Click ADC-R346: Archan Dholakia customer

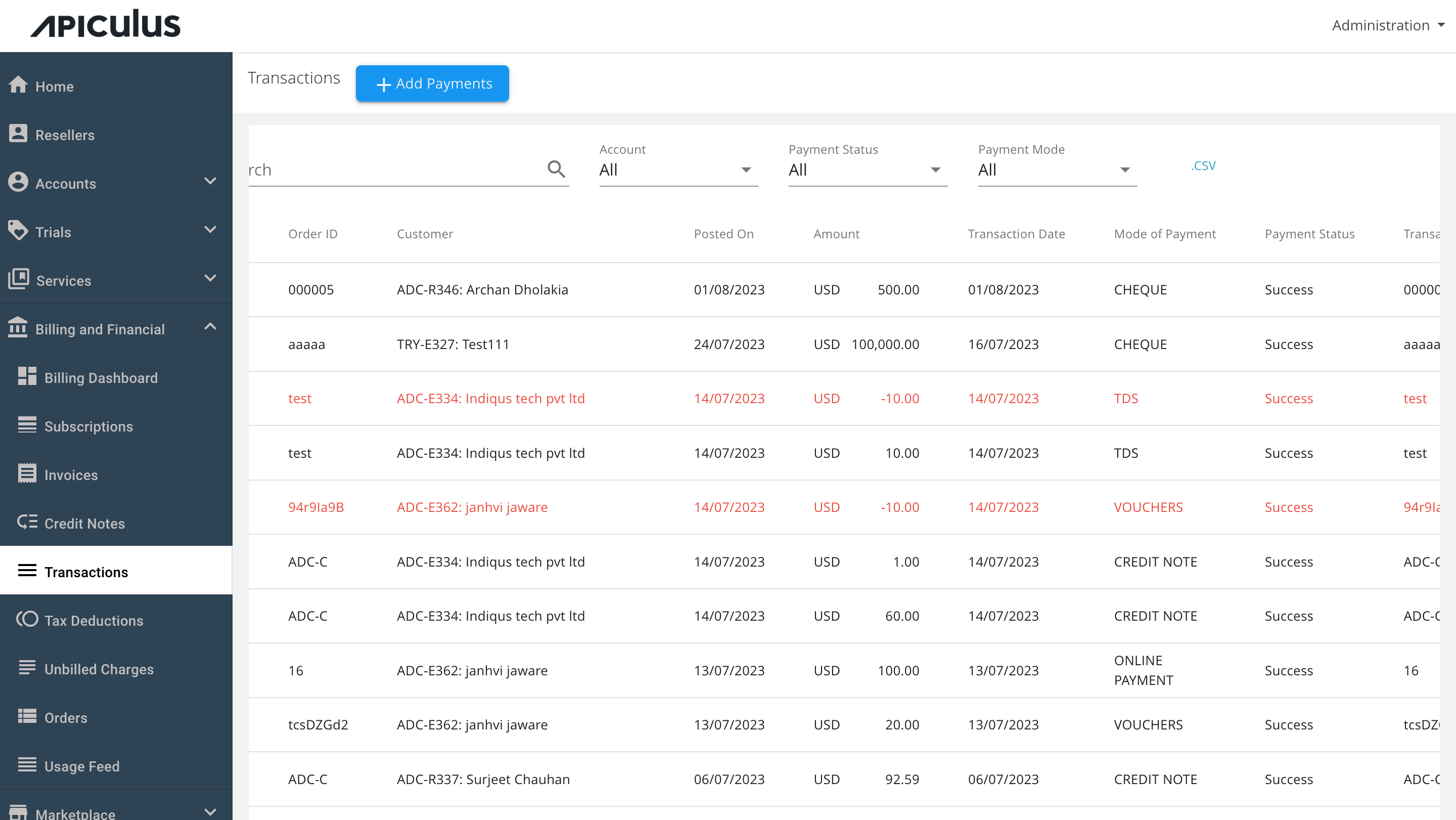click(x=482, y=289)
